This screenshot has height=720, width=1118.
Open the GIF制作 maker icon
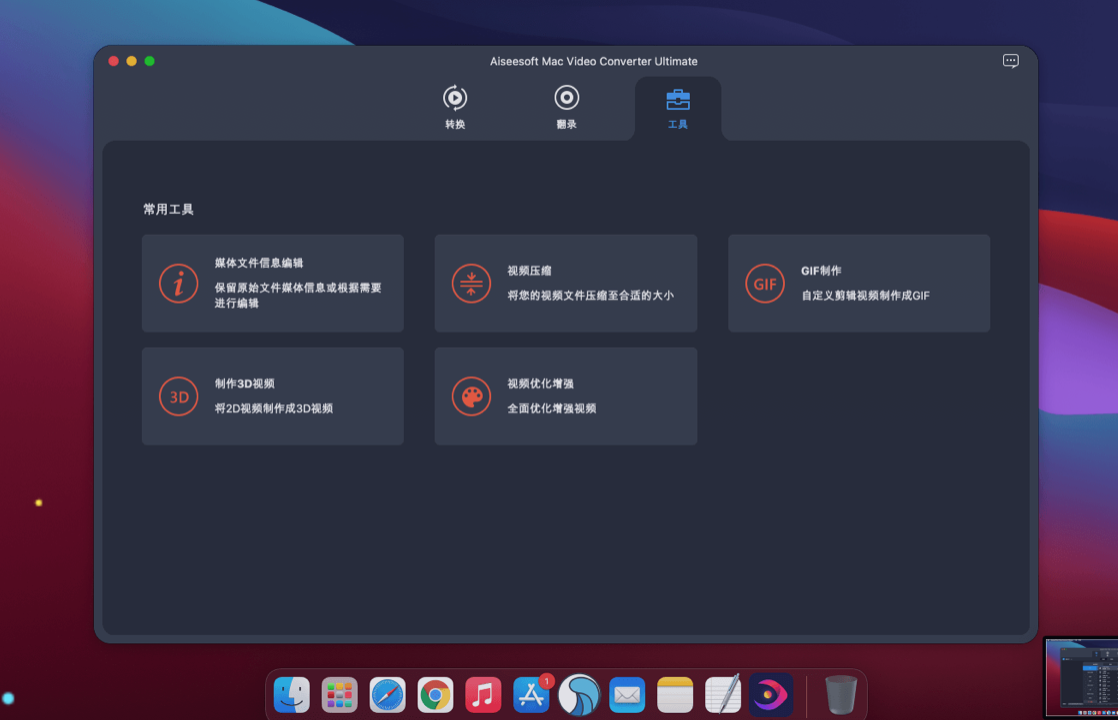(764, 283)
